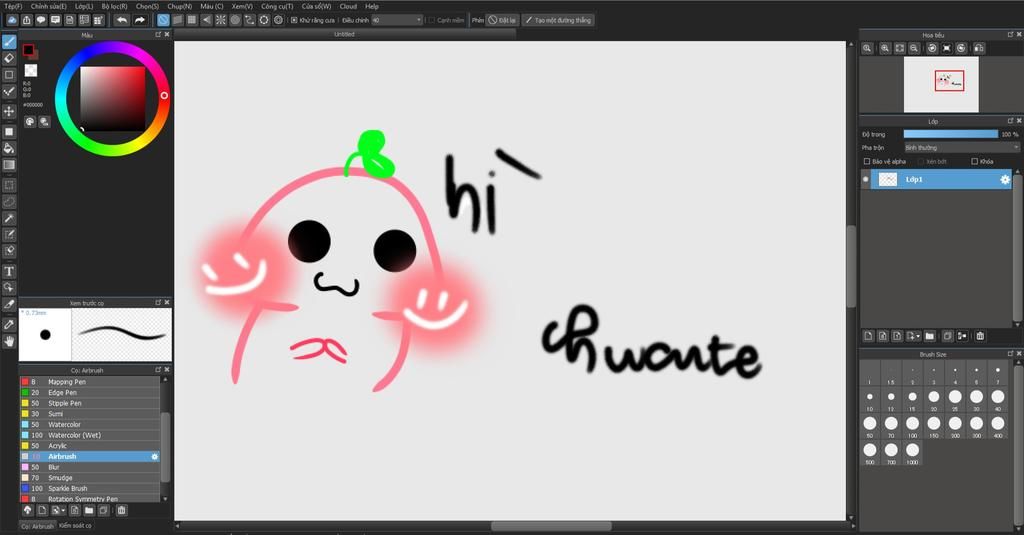The width and height of the screenshot is (1024, 535).
Task: Open Airbrush brush settings gear
Action: [155, 457]
